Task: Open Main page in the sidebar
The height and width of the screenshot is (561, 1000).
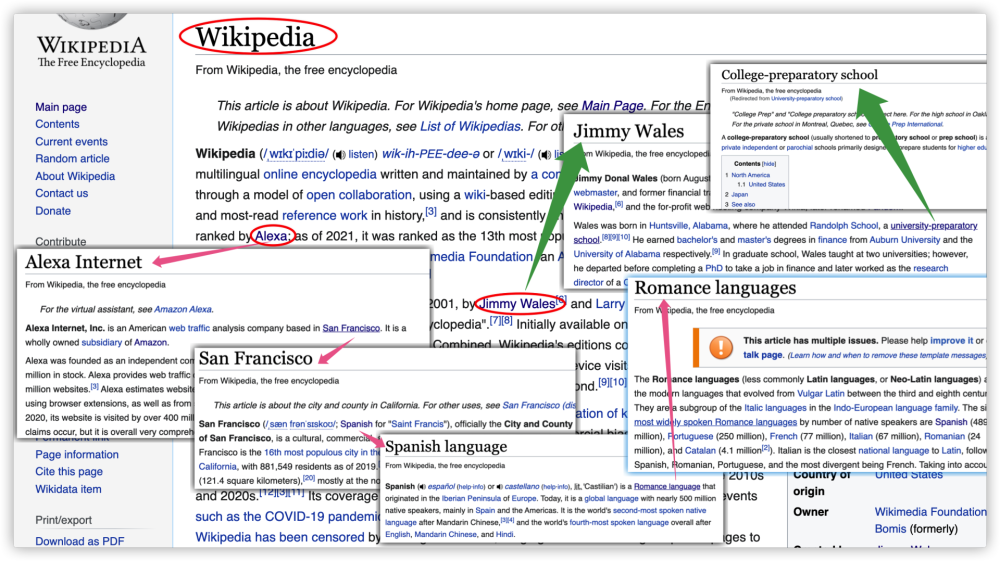Action: pyautogui.click(x=61, y=107)
